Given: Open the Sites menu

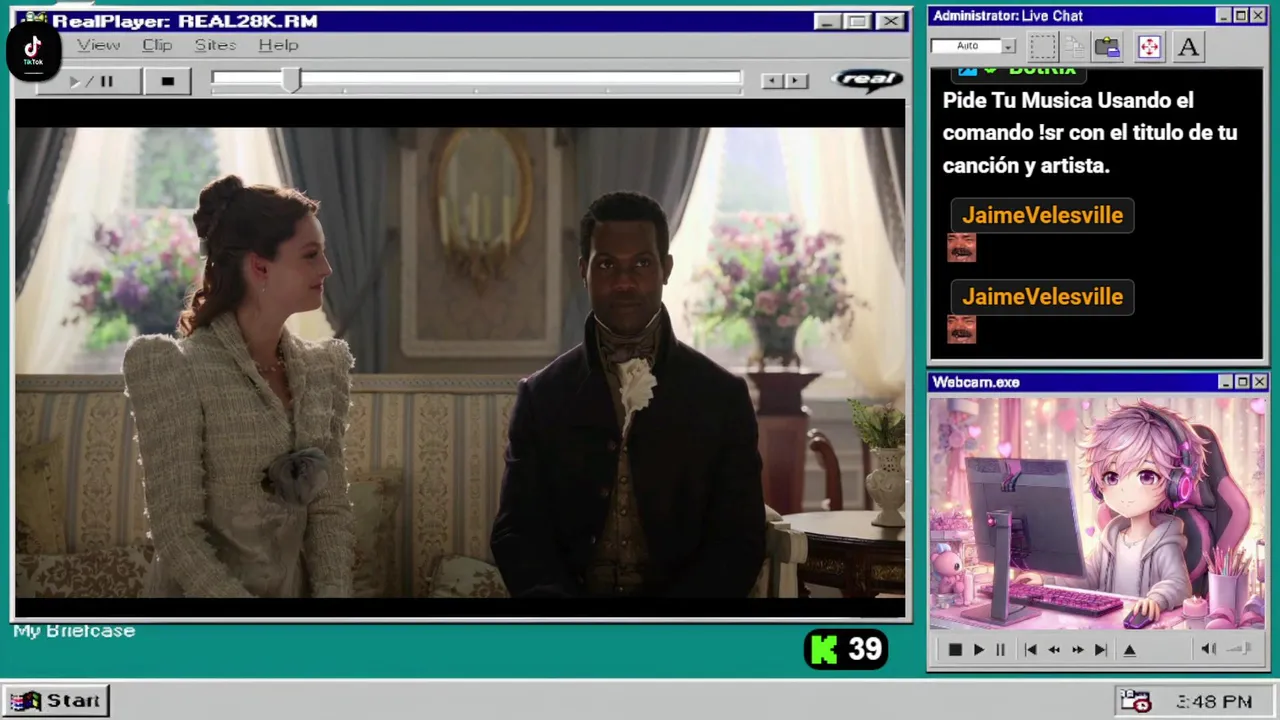Looking at the screenshot, I should (215, 45).
